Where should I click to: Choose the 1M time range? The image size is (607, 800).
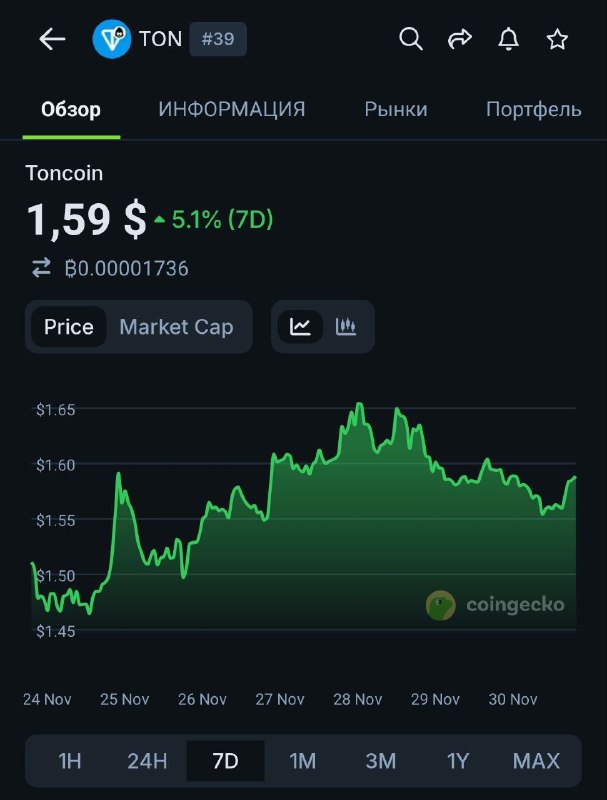click(x=303, y=761)
